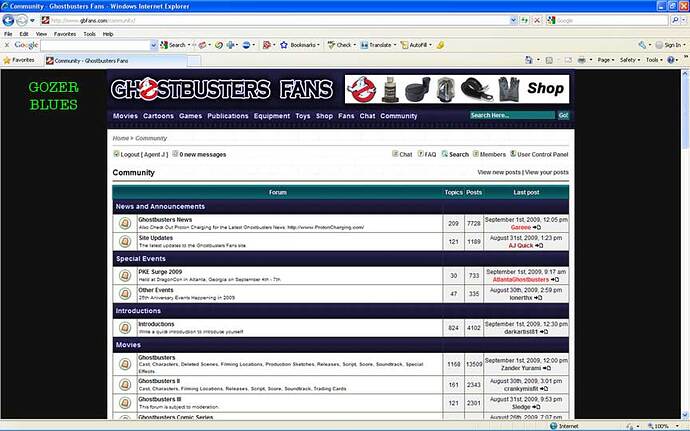Click the magnifier search icon at top right
The width and height of the screenshot is (690, 431).
coord(675,20)
